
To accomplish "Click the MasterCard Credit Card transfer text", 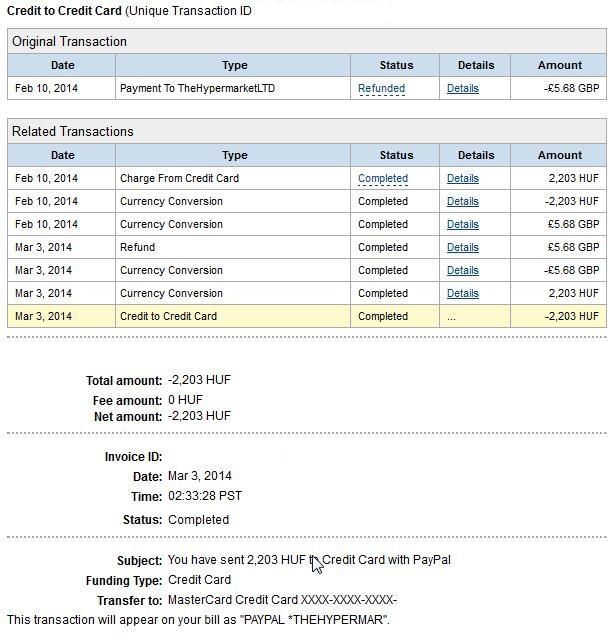I will [x=282, y=600].
